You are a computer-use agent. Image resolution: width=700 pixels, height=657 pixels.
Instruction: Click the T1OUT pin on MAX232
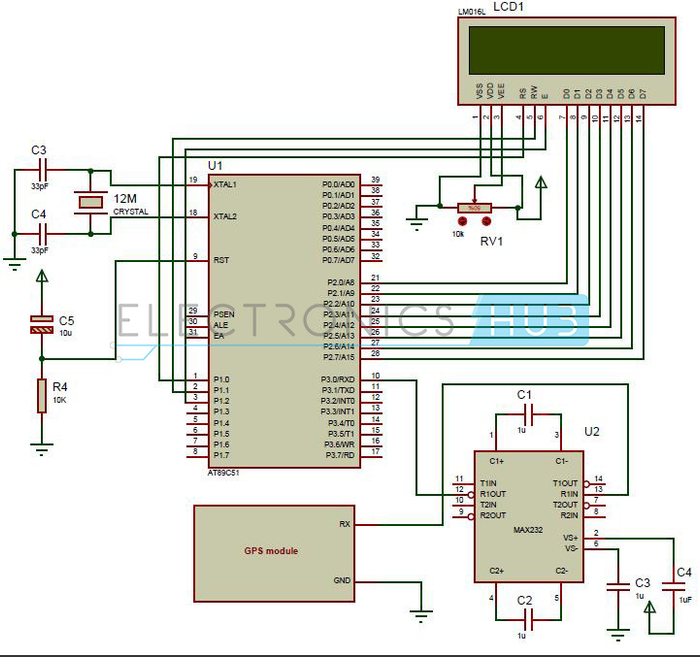(x=565, y=483)
